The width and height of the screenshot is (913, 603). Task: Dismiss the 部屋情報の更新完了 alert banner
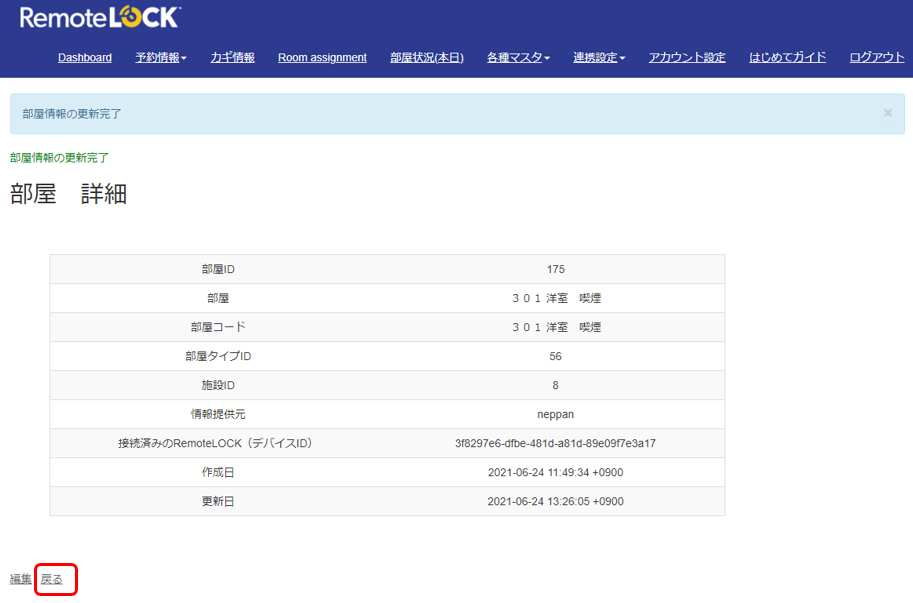(887, 113)
